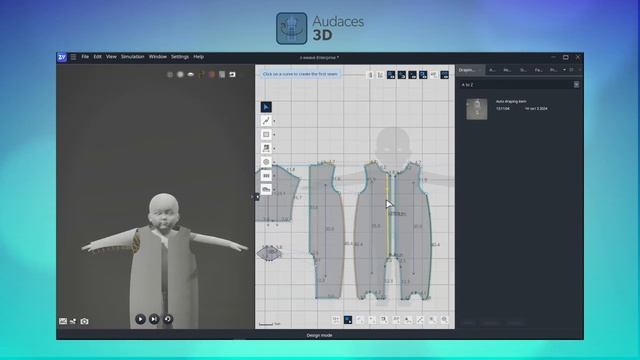Screen dimensions: 640x360
Task: Select the avatar/stamp tool in 2D toolbar
Action: pos(266,148)
